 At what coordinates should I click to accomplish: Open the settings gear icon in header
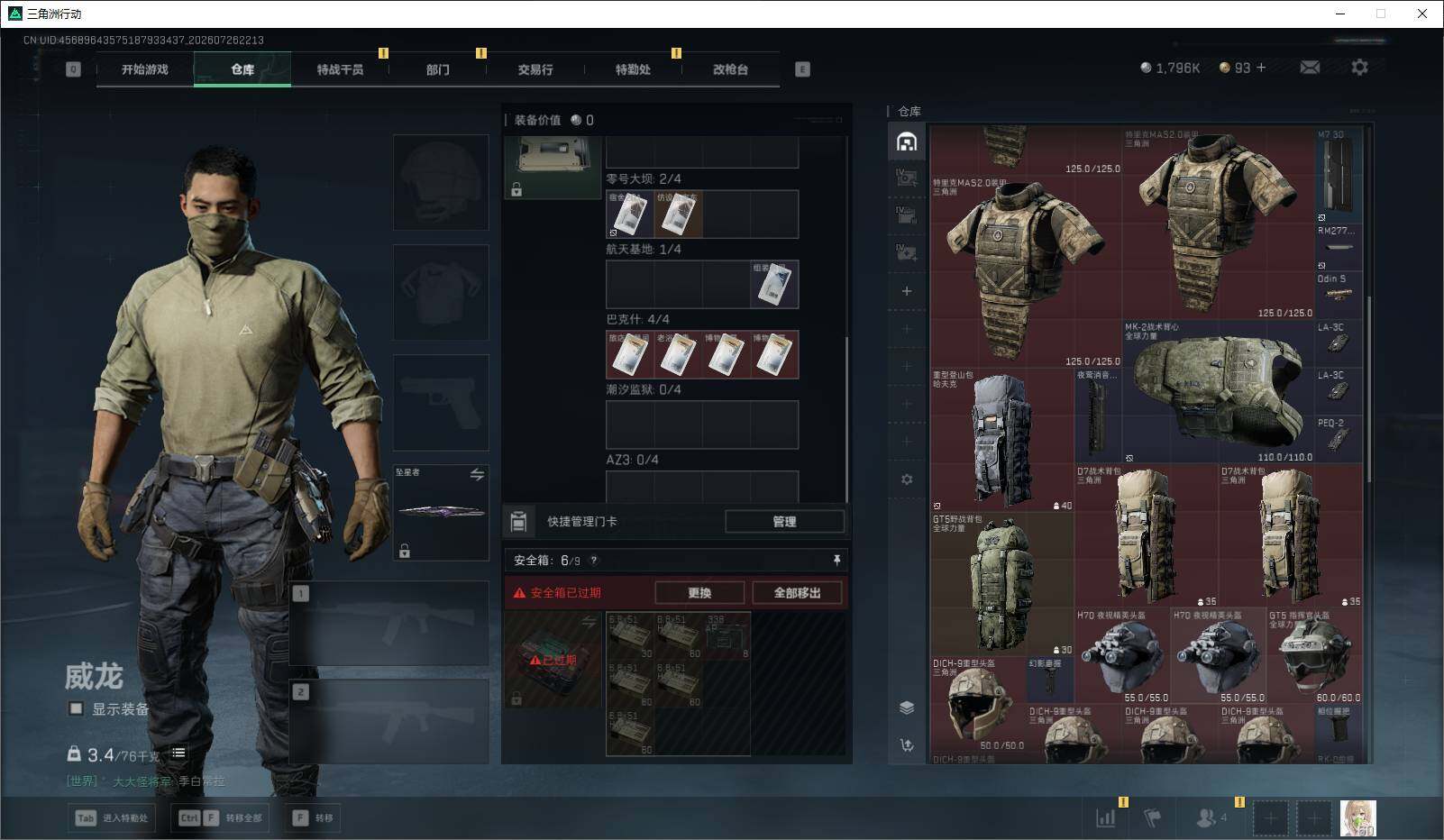click(x=1359, y=68)
